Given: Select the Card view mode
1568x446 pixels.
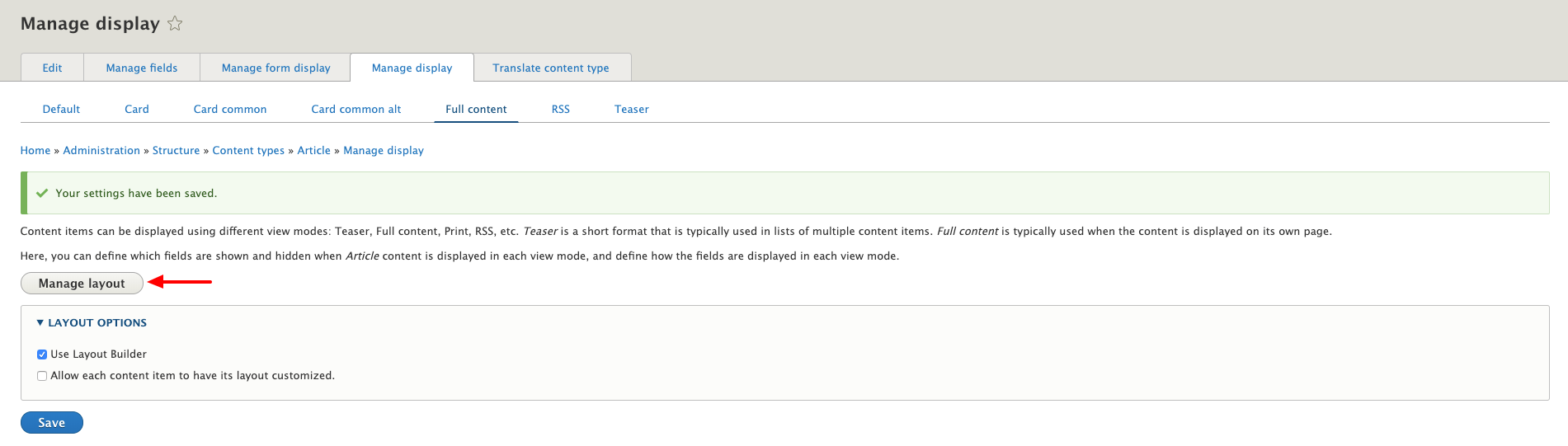Looking at the screenshot, I should (137, 109).
